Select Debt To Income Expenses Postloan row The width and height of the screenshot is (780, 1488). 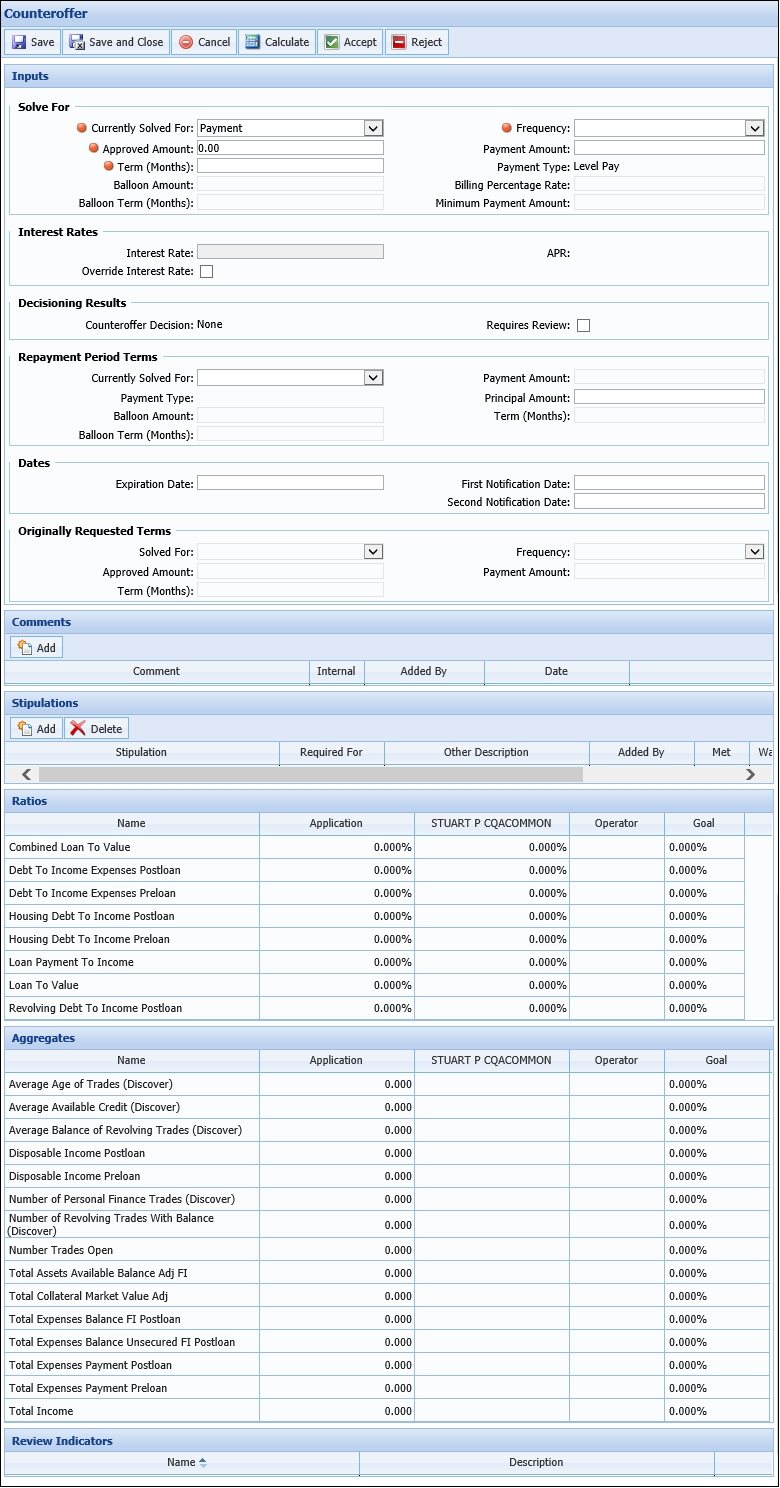pos(375,870)
